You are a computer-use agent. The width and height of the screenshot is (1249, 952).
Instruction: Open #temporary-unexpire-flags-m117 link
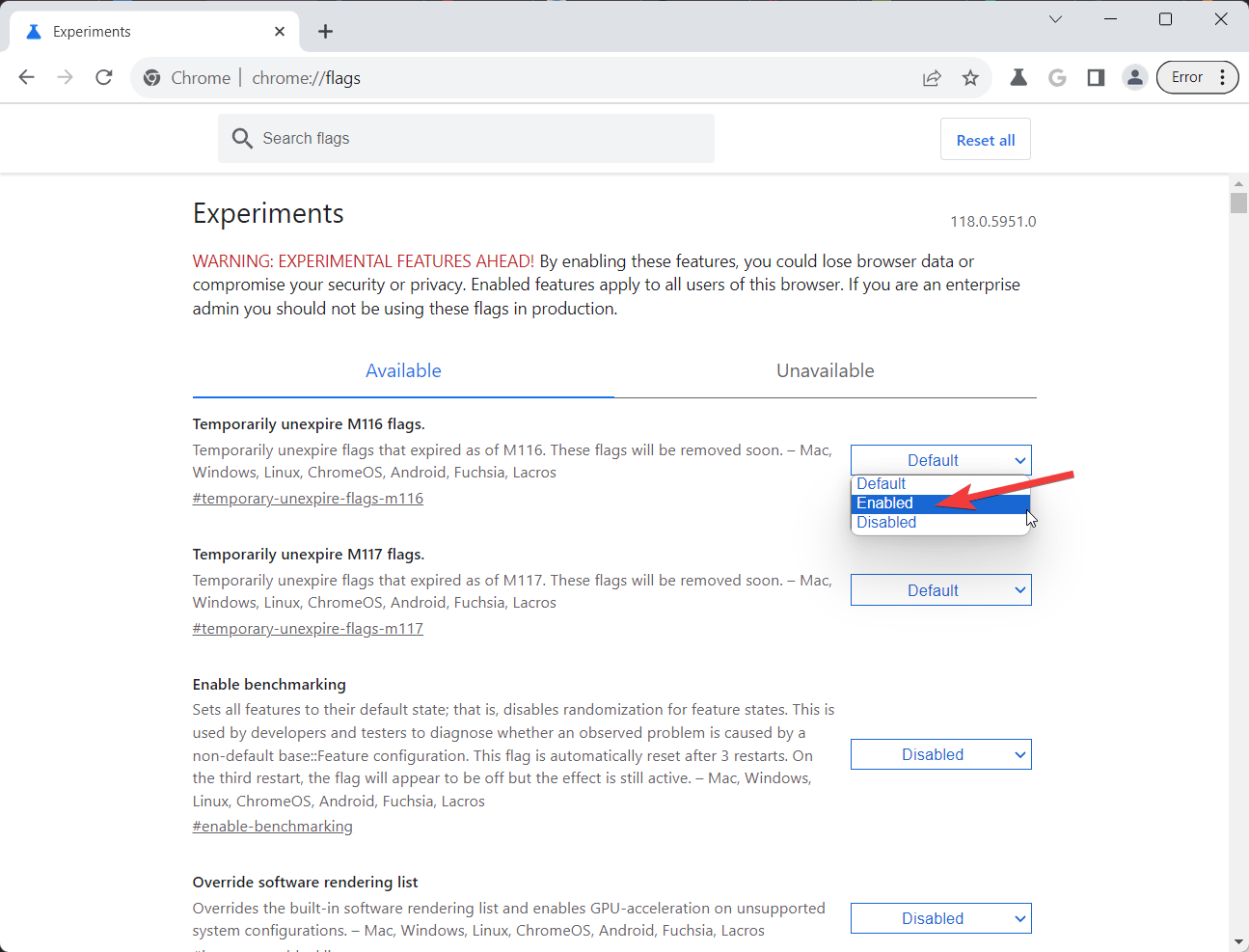point(308,629)
